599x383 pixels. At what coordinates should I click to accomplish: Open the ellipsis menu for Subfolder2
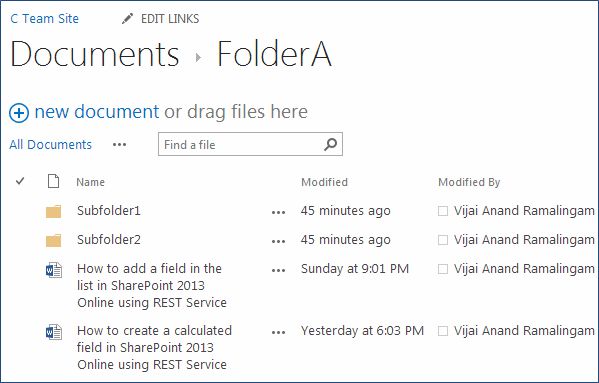[278, 241]
